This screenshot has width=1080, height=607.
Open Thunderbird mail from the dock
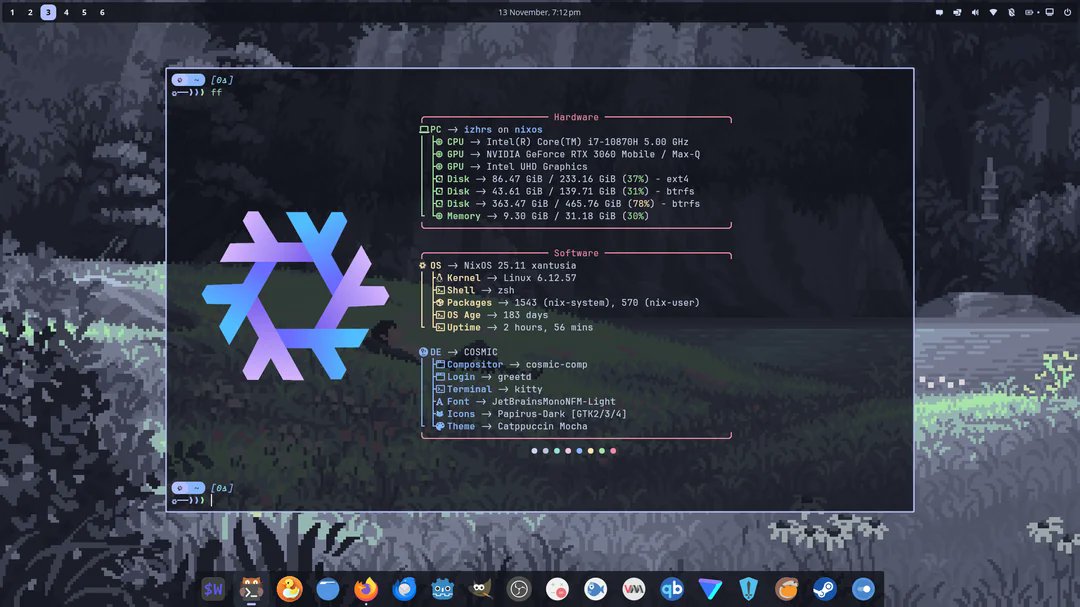pyautogui.click(x=404, y=589)
